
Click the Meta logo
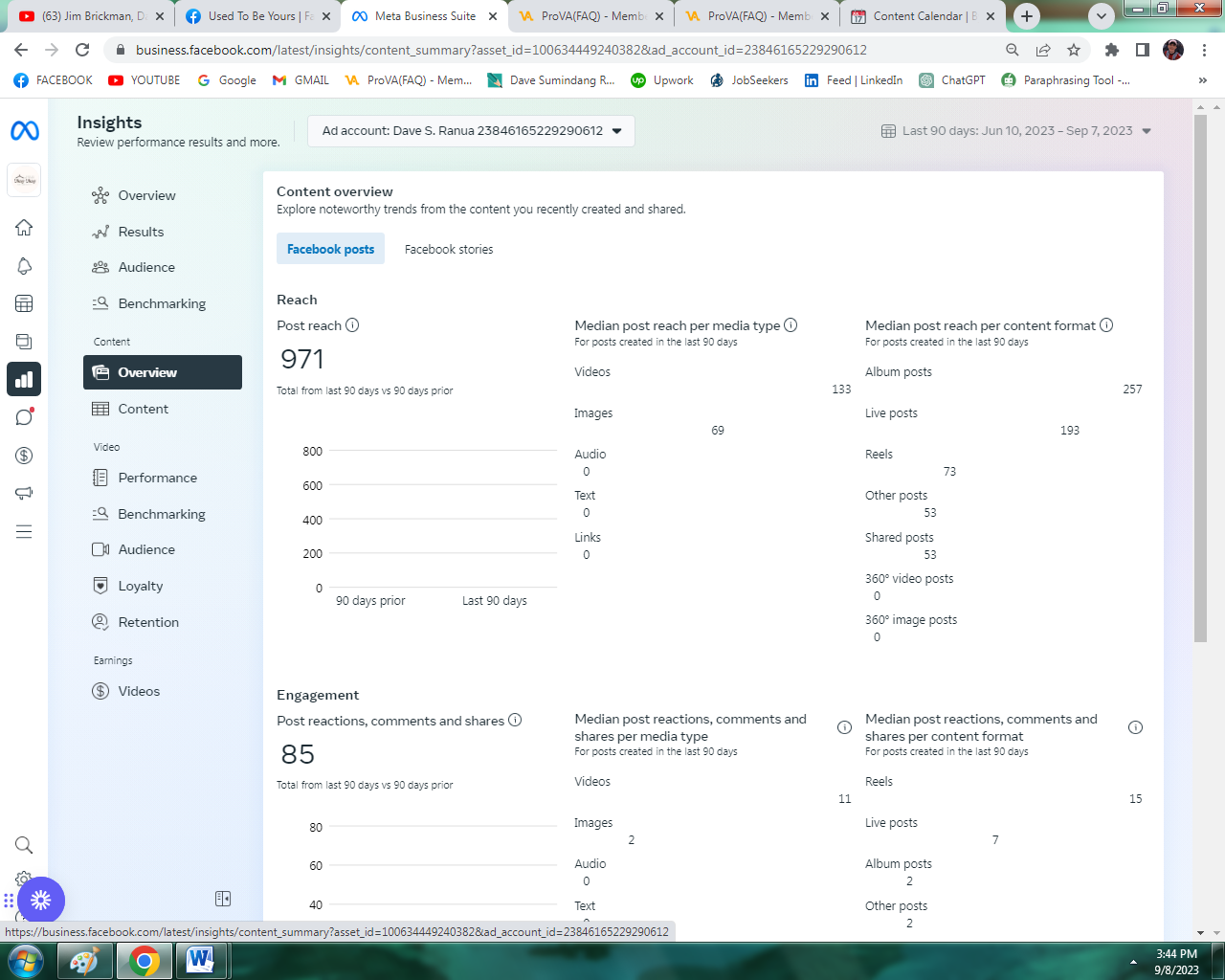(x=24, y=129)
